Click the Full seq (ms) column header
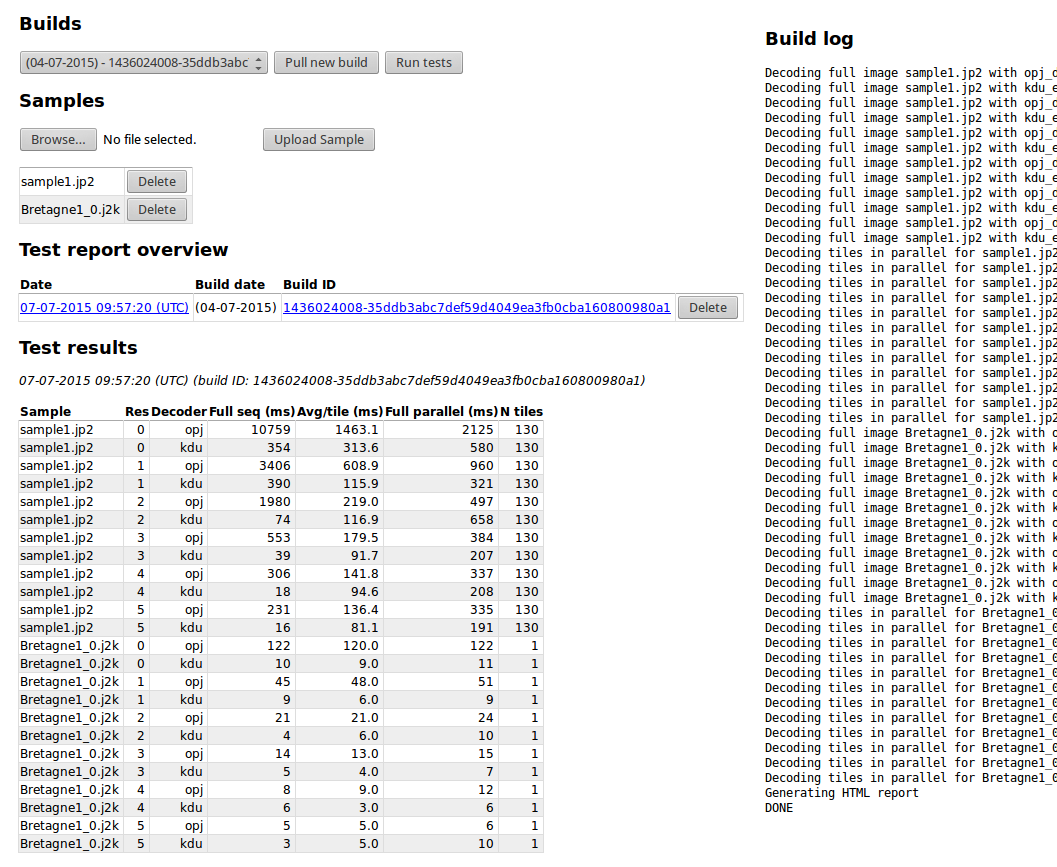 pyautogui.click(x=252, y=411)
